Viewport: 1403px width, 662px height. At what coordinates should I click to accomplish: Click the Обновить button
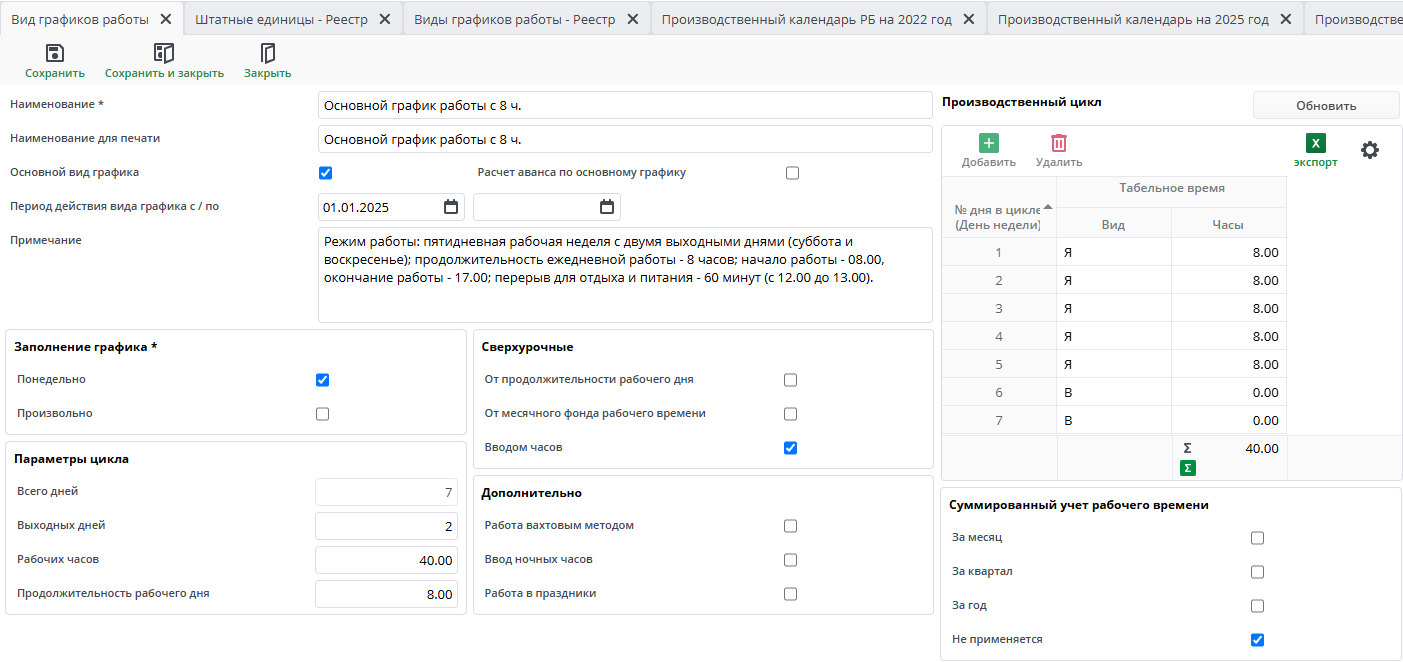(x=1326, y=106)
